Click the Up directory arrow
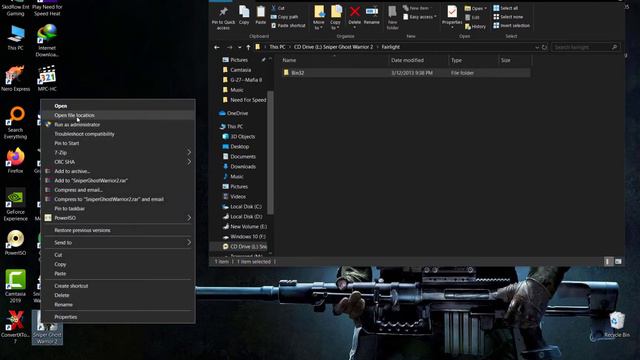The height and width of the screenshot is (360, 640). 248,47
